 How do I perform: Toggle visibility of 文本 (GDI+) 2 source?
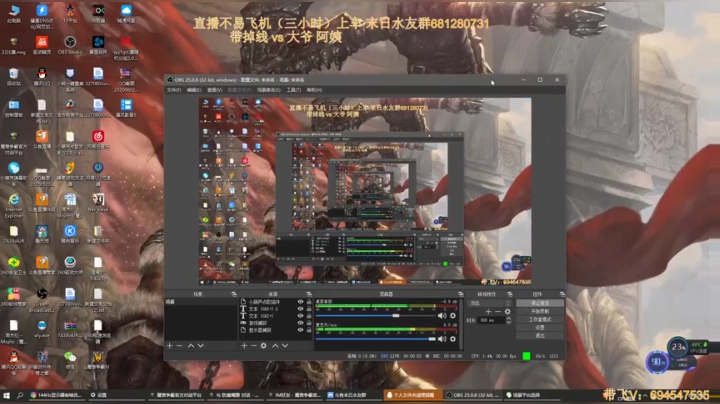(300, 309)
